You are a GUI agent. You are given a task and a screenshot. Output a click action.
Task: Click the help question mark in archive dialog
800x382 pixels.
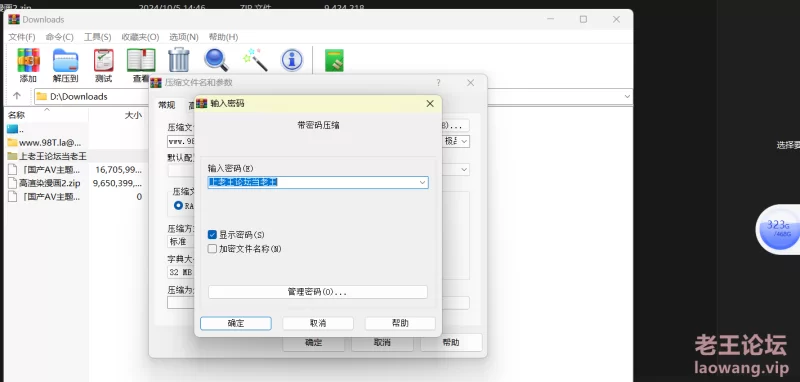tap(438, 83)
